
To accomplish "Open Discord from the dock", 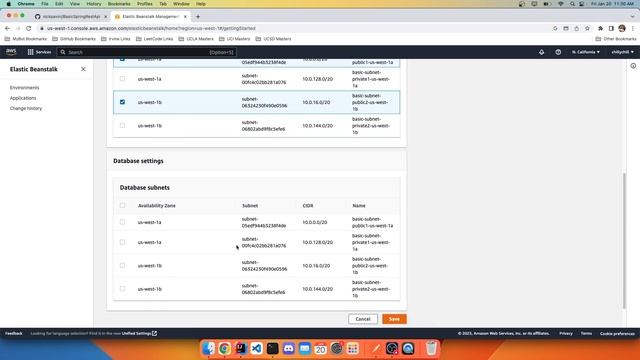I will tap(289, 348).
